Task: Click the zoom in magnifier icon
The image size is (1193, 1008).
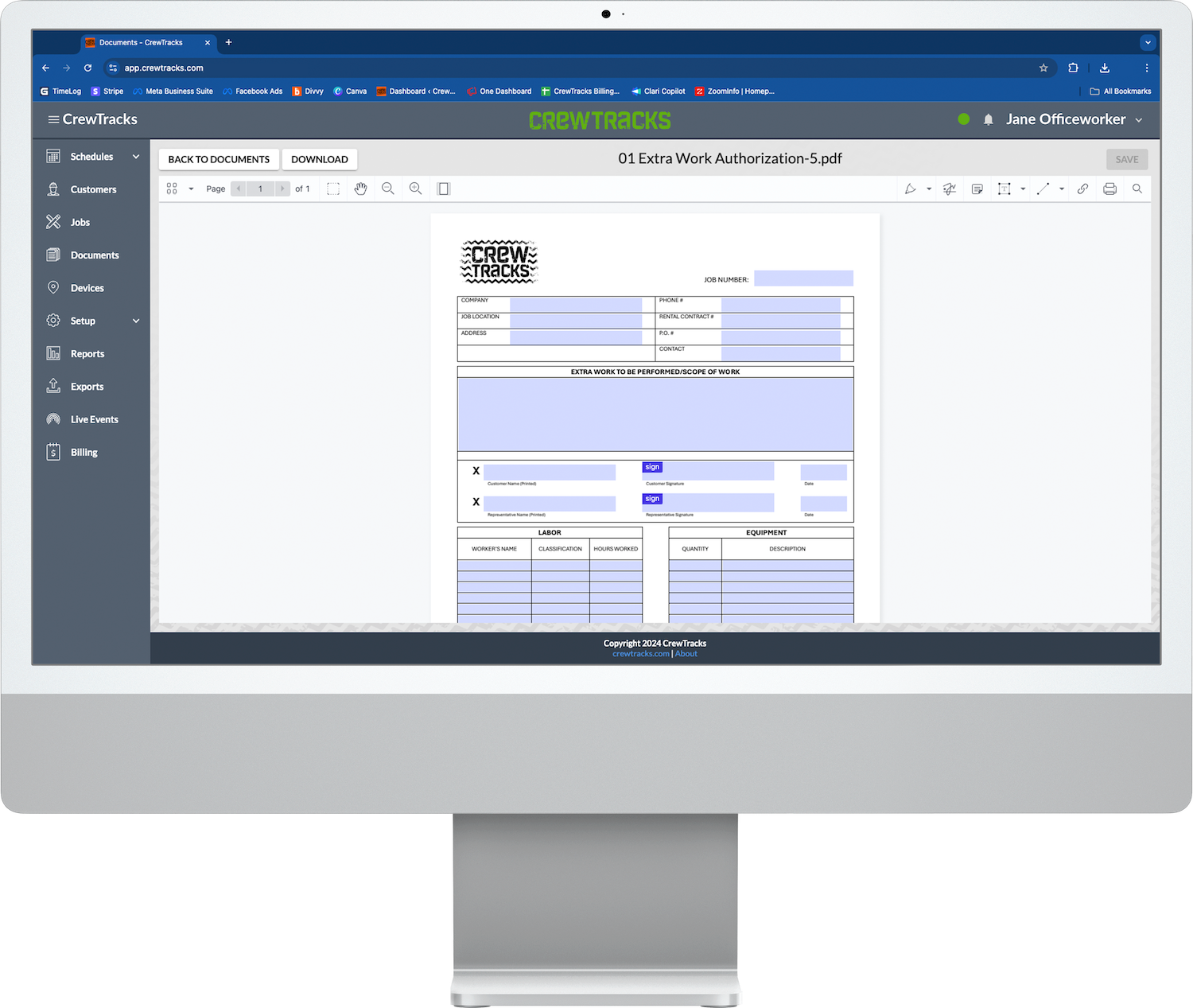Action: (415, 189)
